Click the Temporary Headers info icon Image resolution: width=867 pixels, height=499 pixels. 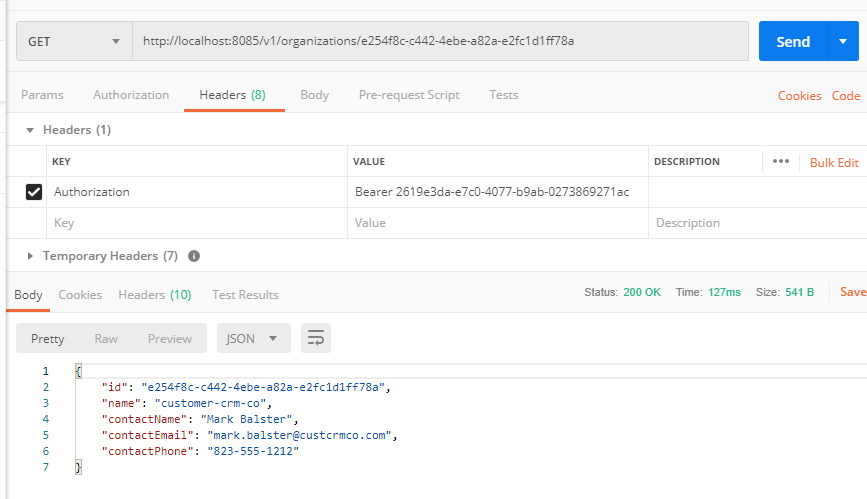tap(194, 256)
